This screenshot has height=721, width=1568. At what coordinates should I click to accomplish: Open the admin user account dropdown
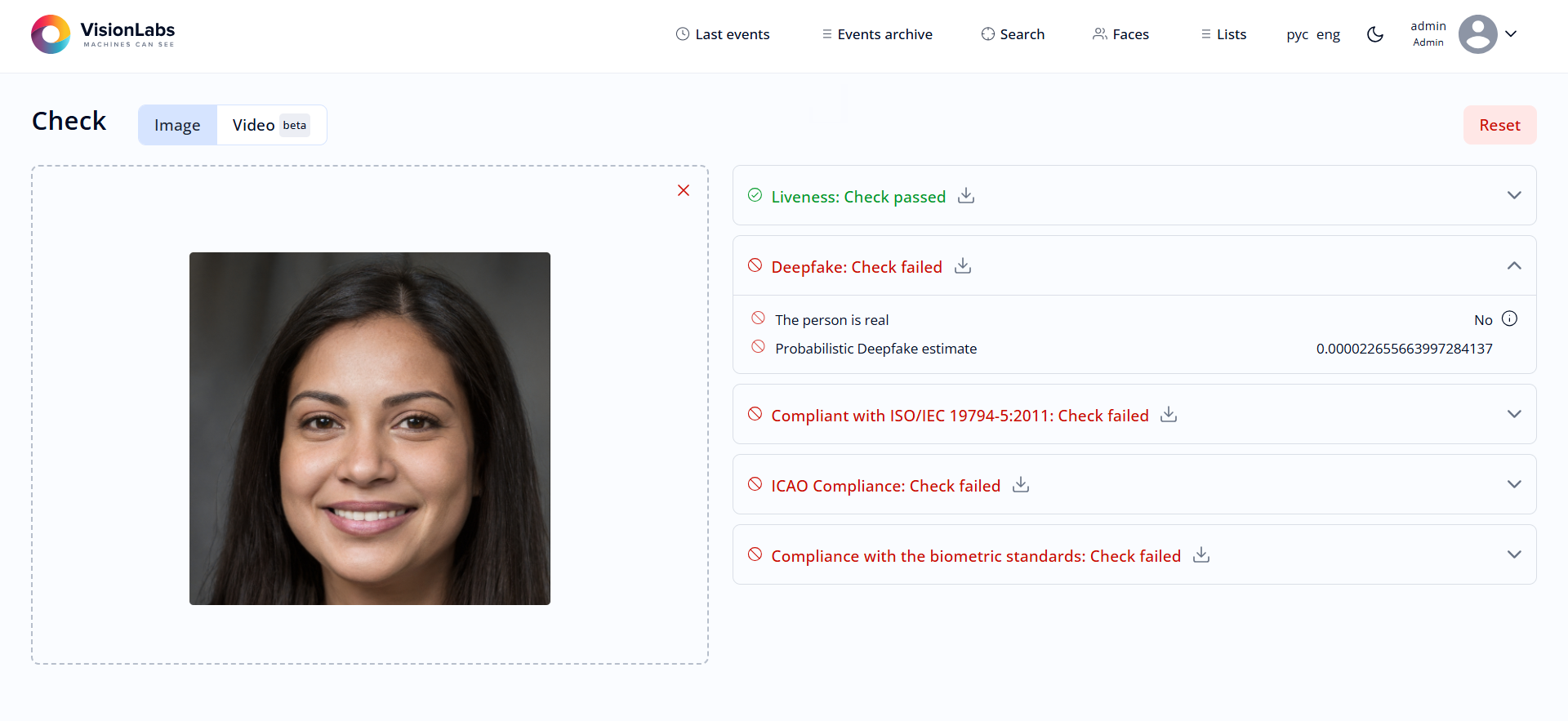pyautogui.click(x=1511, y=34)
